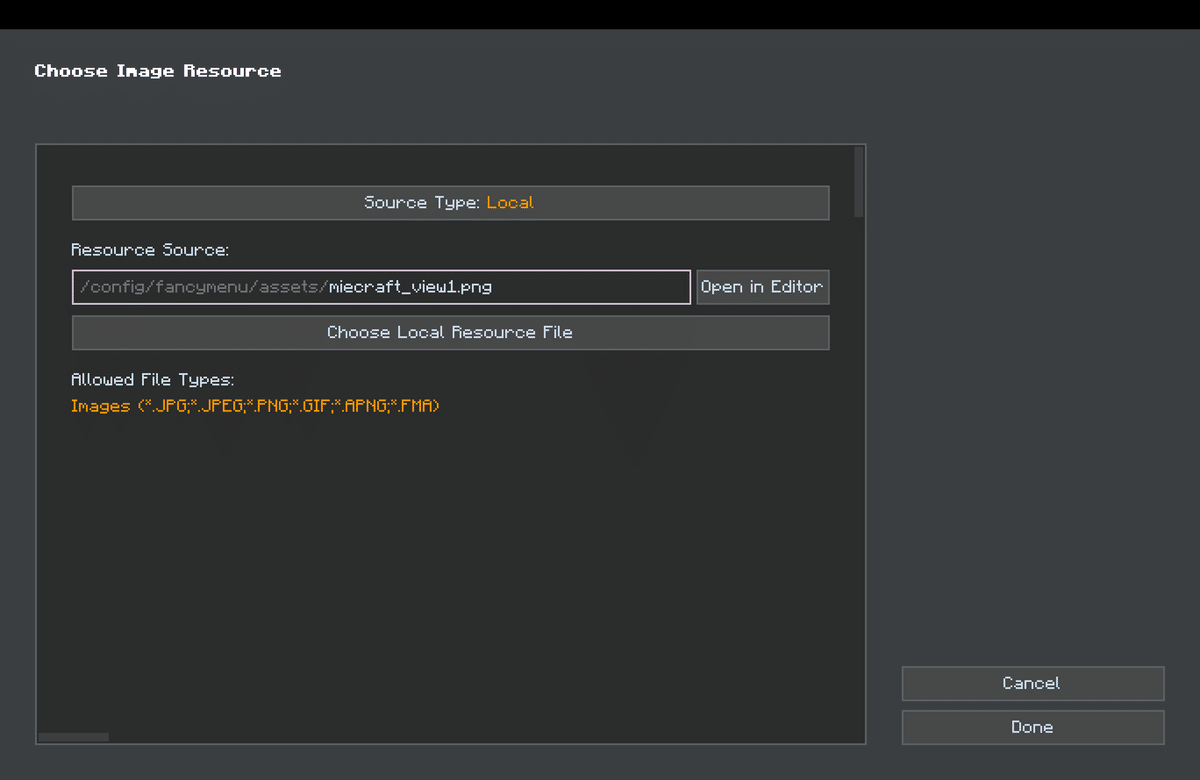Viewport: 1200px width, 780px height.
Task: Click Choose Local Resource File
Action: tap(450, 333)
